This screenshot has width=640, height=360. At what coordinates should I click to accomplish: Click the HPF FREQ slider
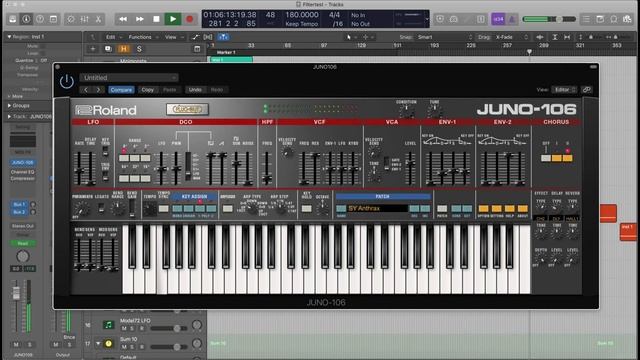[x=267, y=168]
